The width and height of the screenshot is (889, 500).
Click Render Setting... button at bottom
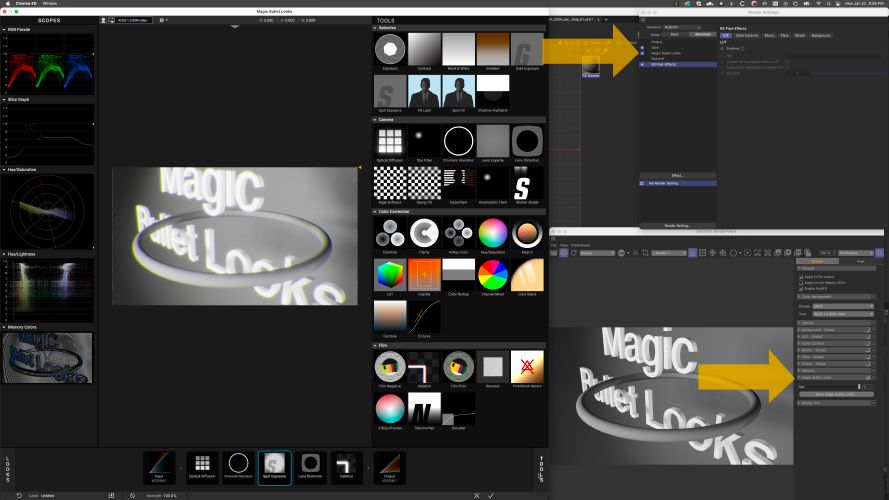678,226
